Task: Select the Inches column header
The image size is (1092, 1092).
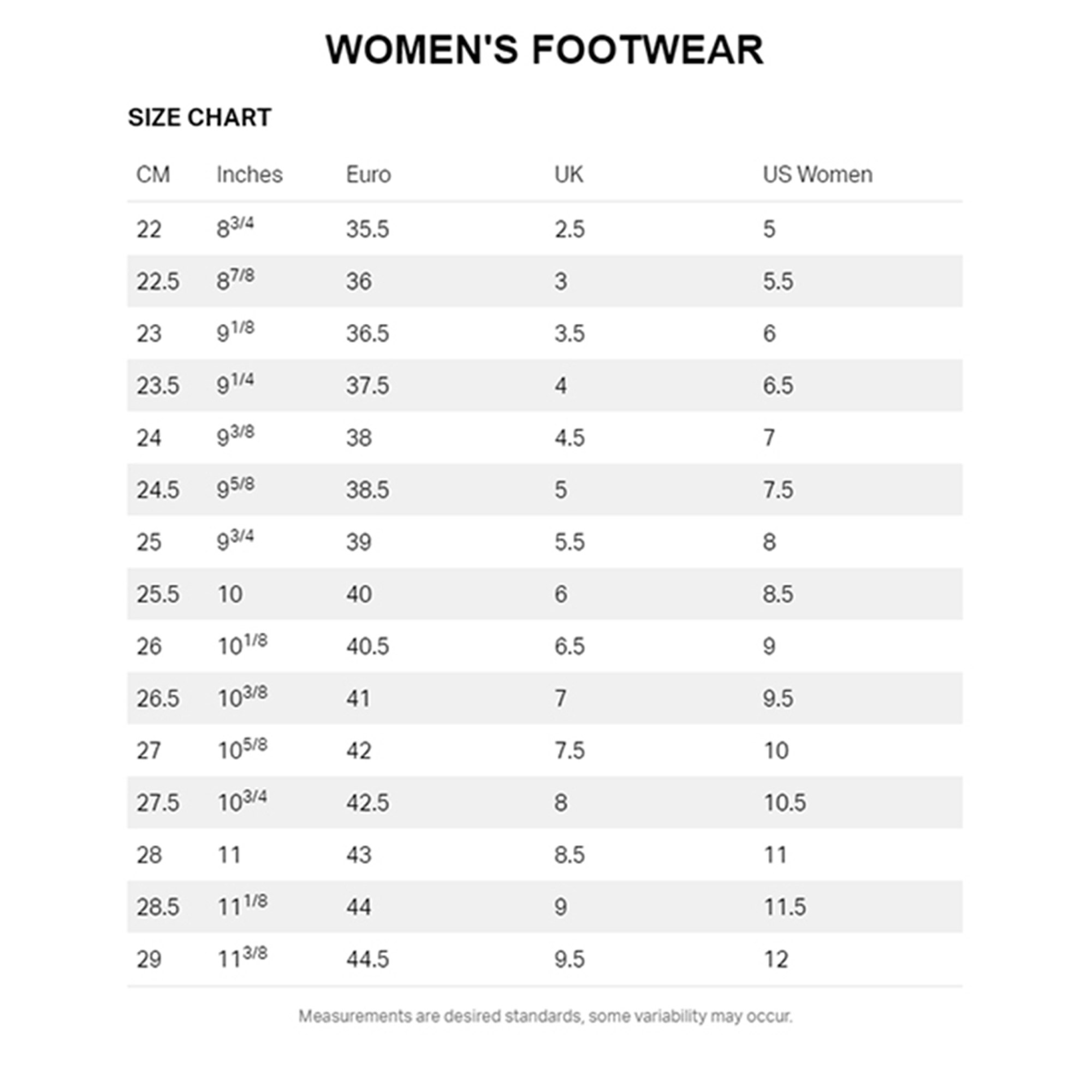Action: (250, 175)
